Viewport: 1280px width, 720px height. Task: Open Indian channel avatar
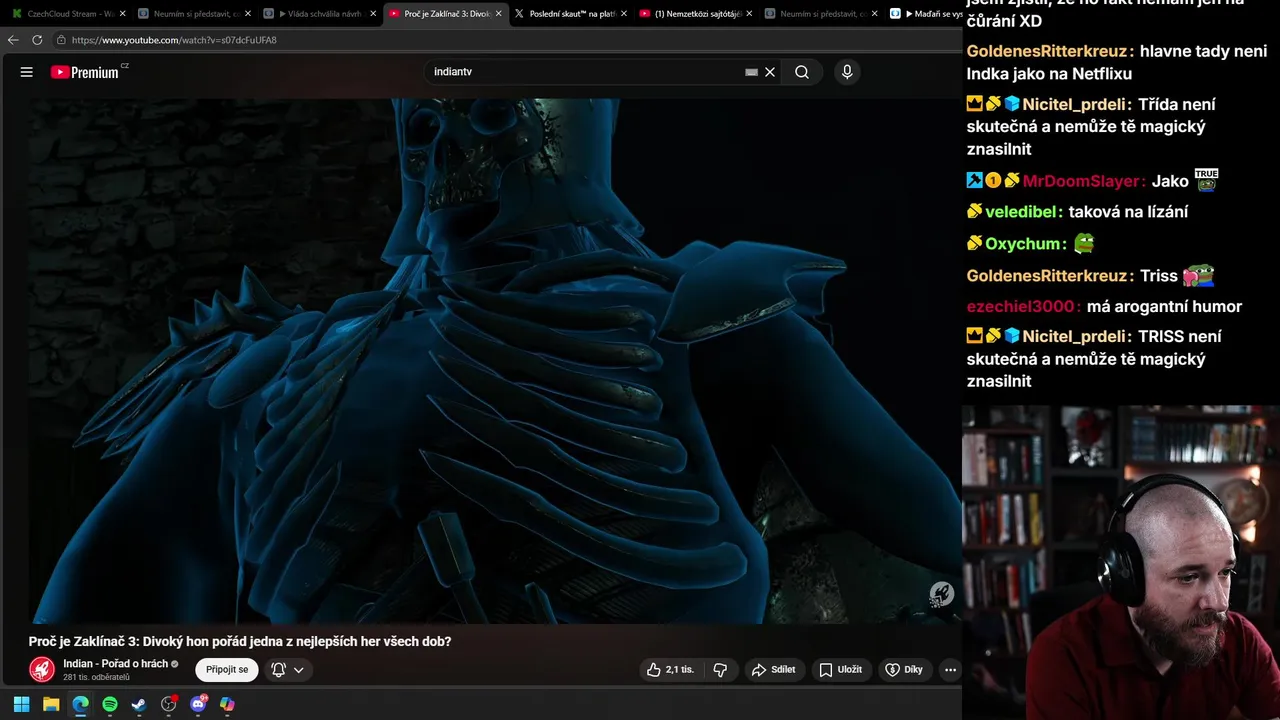[x=42, y=670]
